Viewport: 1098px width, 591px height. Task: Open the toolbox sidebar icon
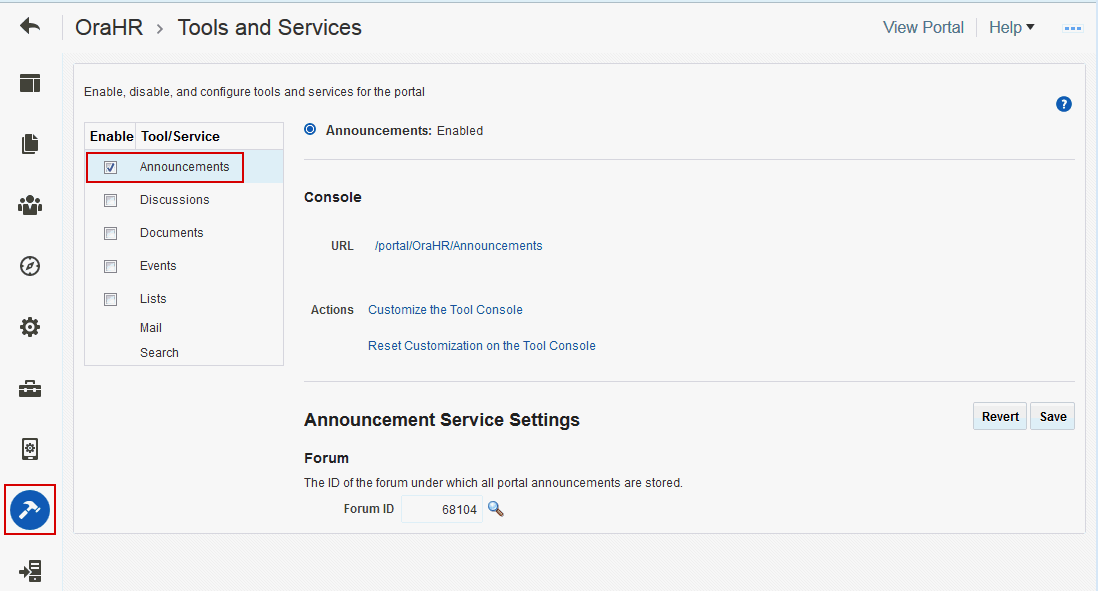(30, 389)
